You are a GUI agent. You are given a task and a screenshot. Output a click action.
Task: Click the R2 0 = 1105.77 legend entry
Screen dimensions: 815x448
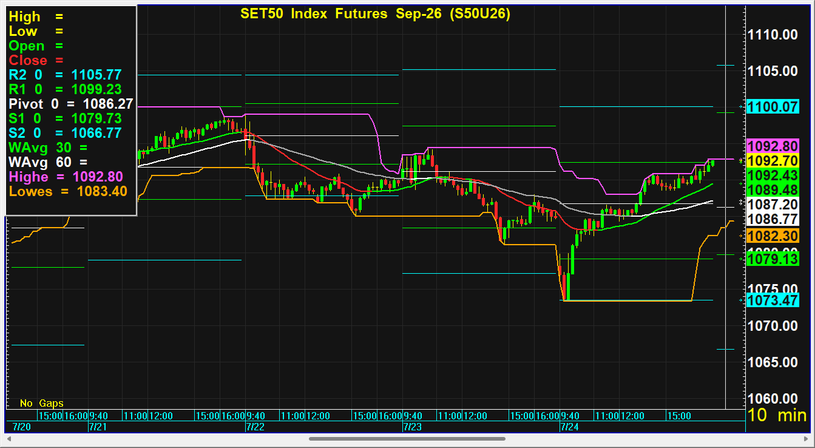(65, 75)
